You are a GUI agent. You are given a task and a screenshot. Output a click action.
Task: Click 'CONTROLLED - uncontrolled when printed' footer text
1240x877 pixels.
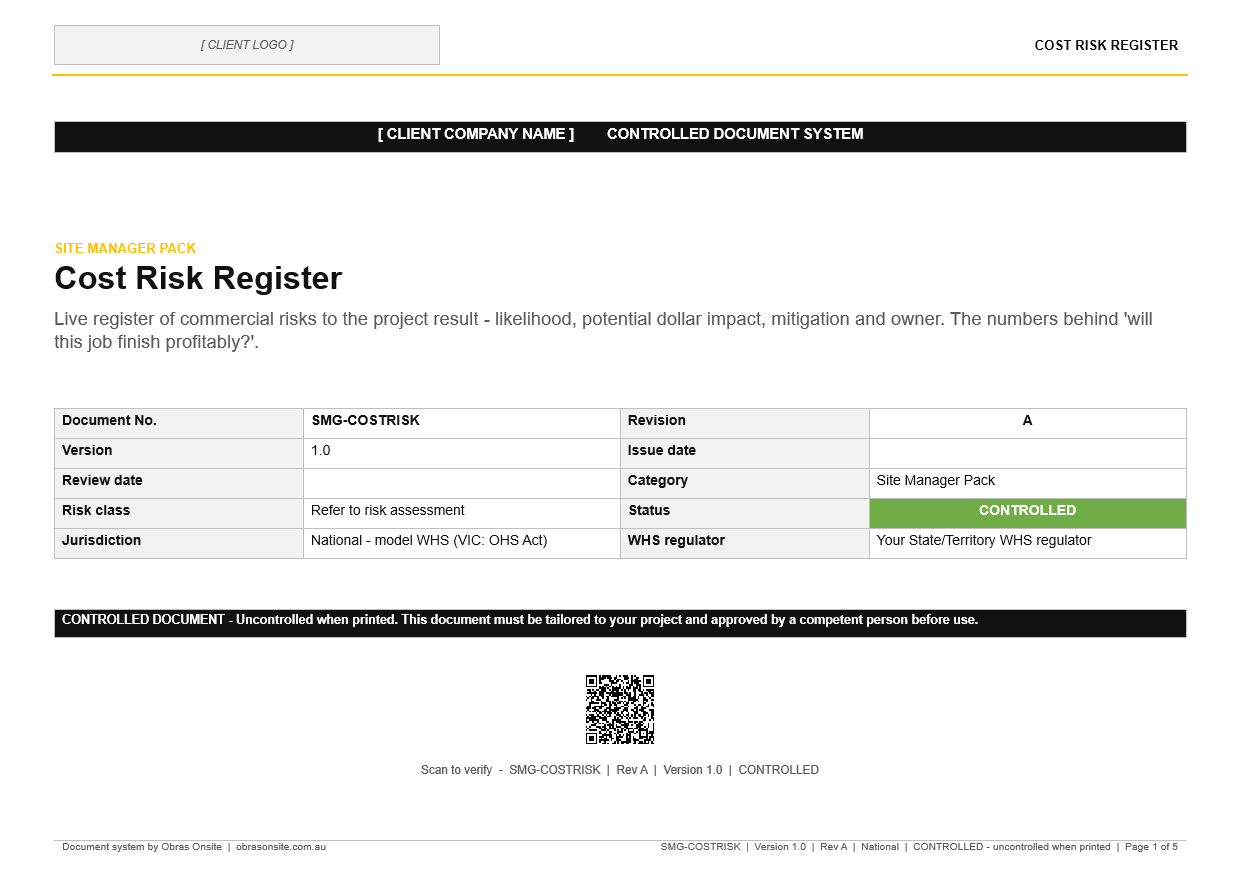click(1012, 847)
